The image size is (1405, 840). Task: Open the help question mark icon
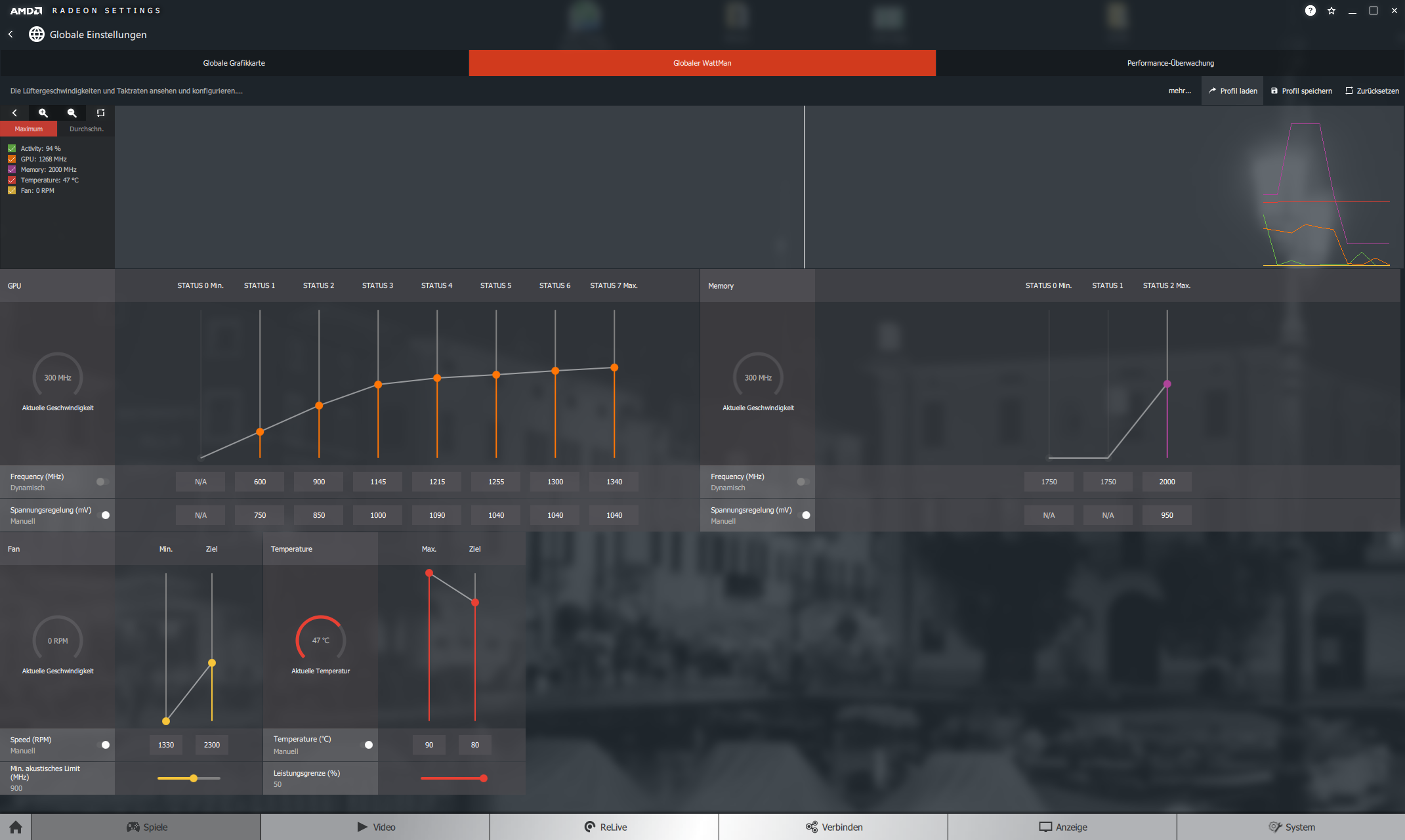tap(1310, 10)
